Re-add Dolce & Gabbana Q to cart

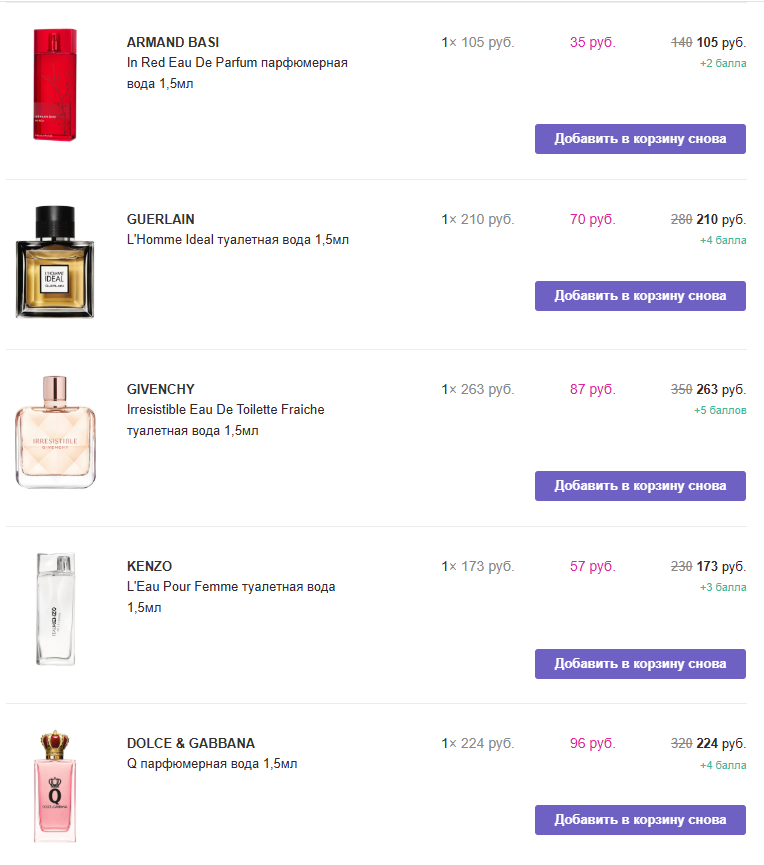pos(640,819)
